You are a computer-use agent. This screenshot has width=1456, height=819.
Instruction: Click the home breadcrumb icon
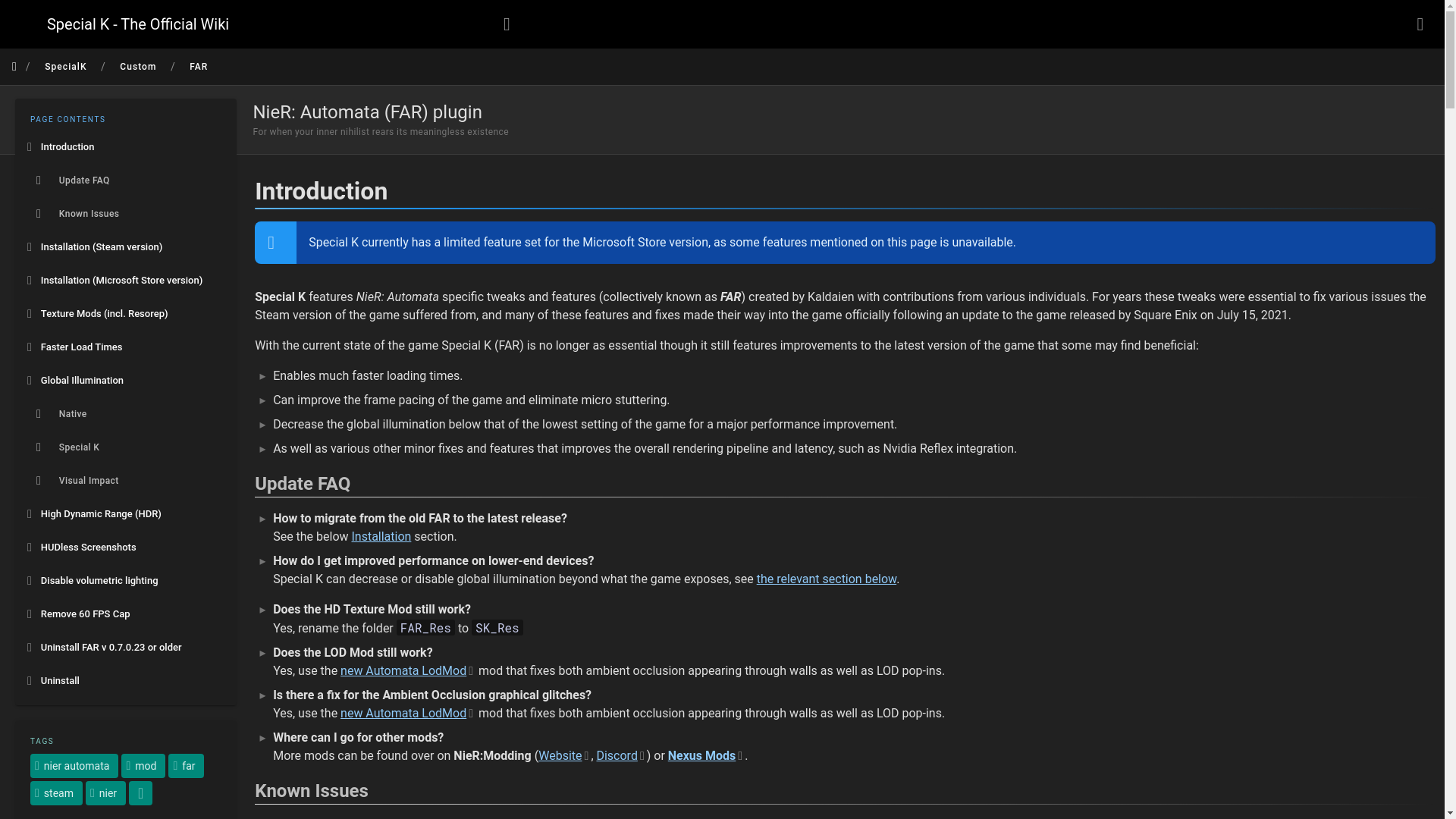click(14, 67)
